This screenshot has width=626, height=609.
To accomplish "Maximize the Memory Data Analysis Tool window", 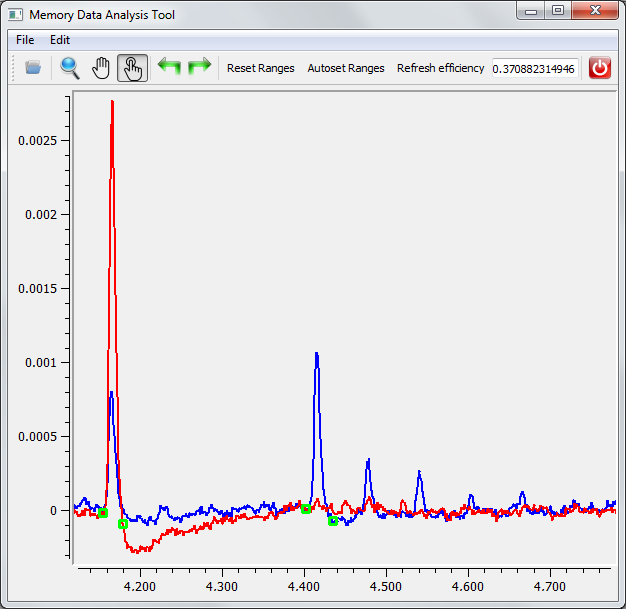I will [x=557, y=11].
